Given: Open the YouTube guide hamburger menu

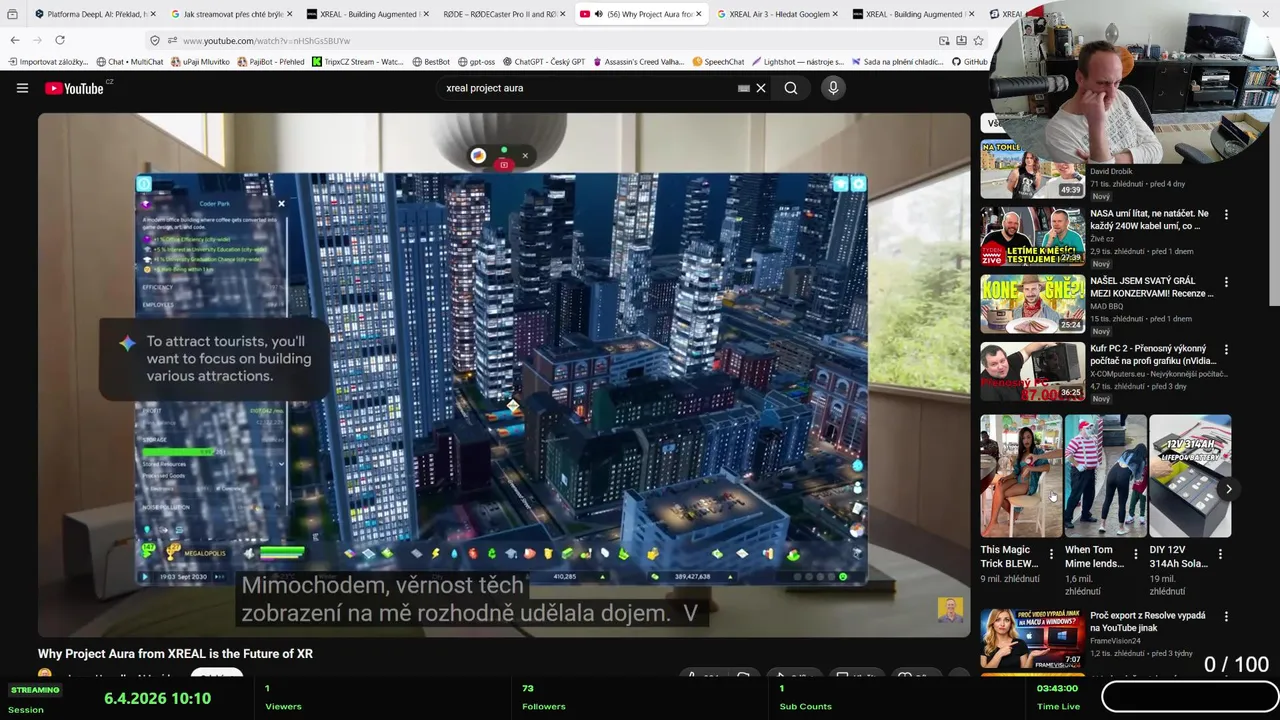Looking at the screenshot, I should click(22, 88).
